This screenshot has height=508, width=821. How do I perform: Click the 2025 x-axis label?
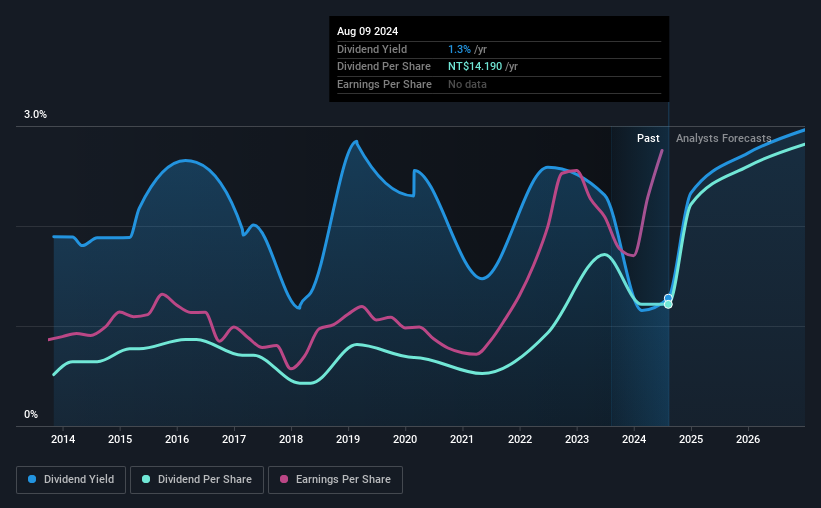click(691, 439)
